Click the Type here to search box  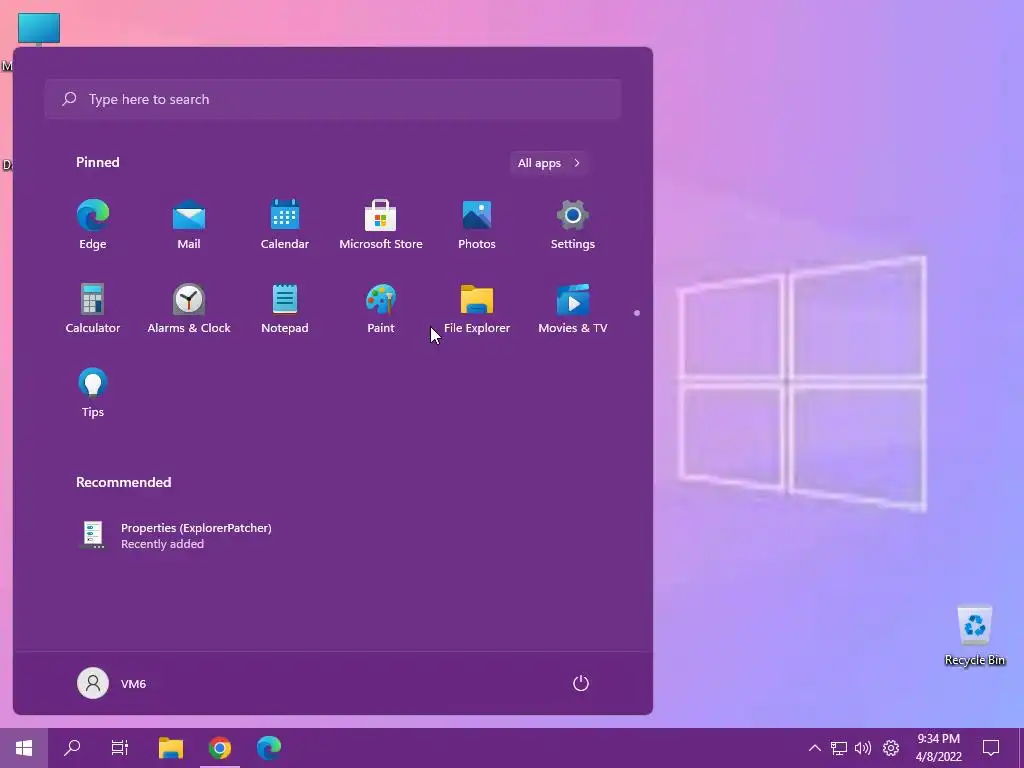pyautogui.click(x=332, y=99)
